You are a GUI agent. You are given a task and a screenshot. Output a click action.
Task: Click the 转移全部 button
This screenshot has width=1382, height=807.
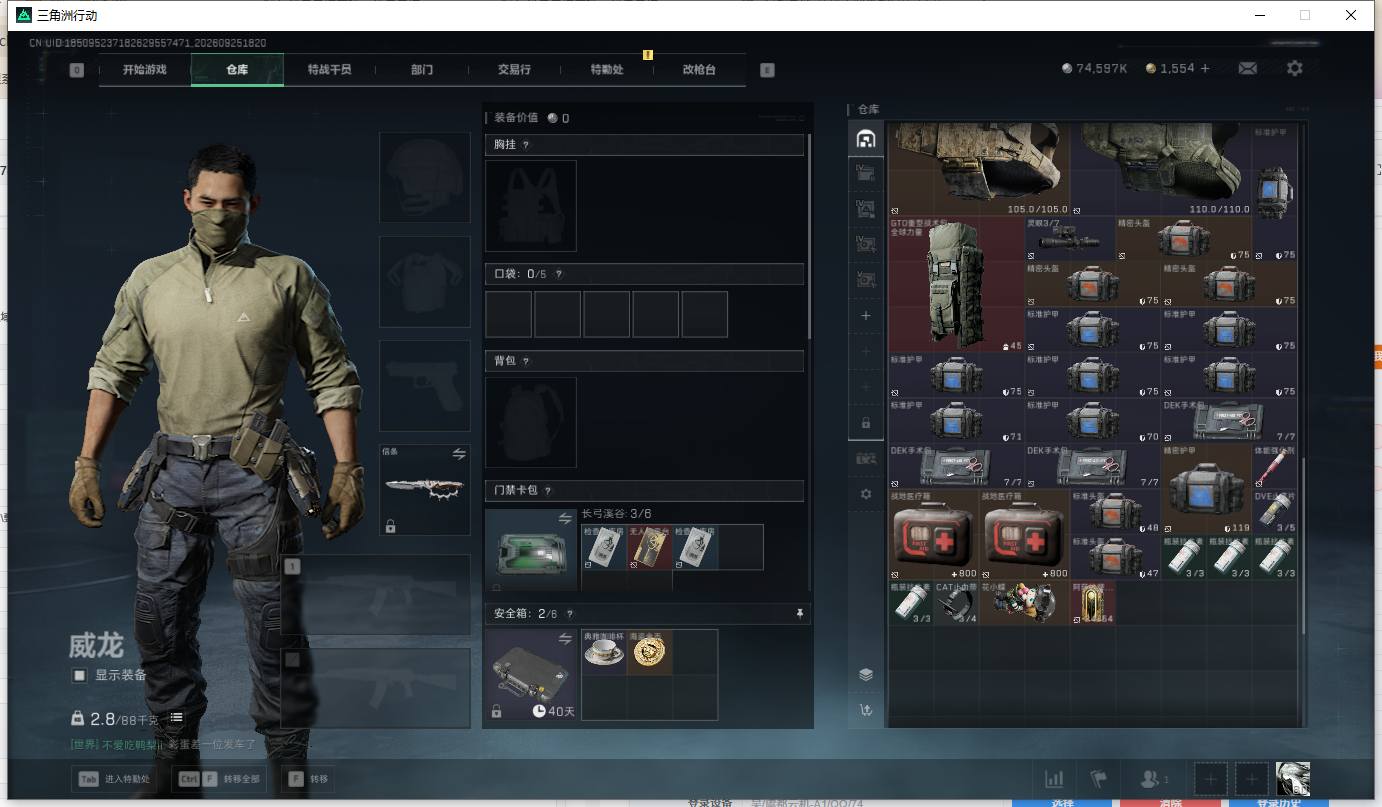[219, 779]
